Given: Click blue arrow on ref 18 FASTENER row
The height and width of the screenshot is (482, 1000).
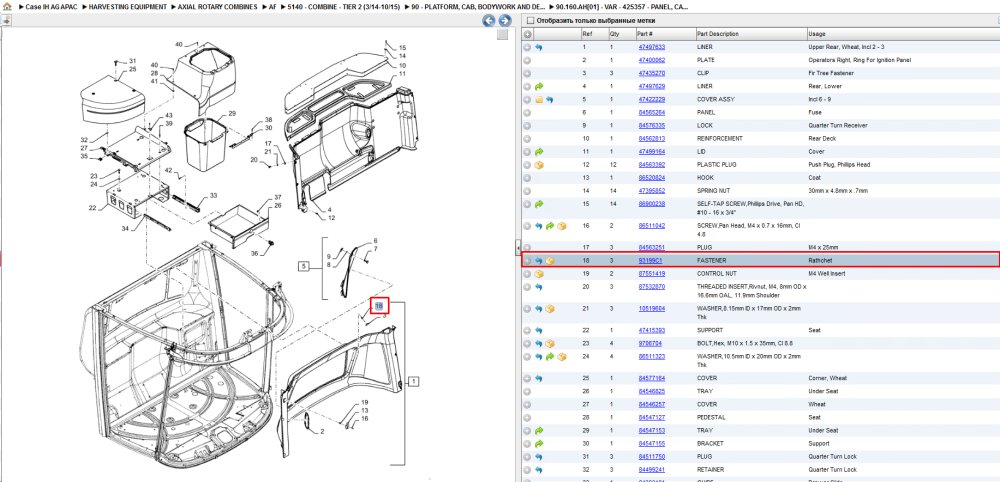Looking at the screenshot, I should pos(539,261).
